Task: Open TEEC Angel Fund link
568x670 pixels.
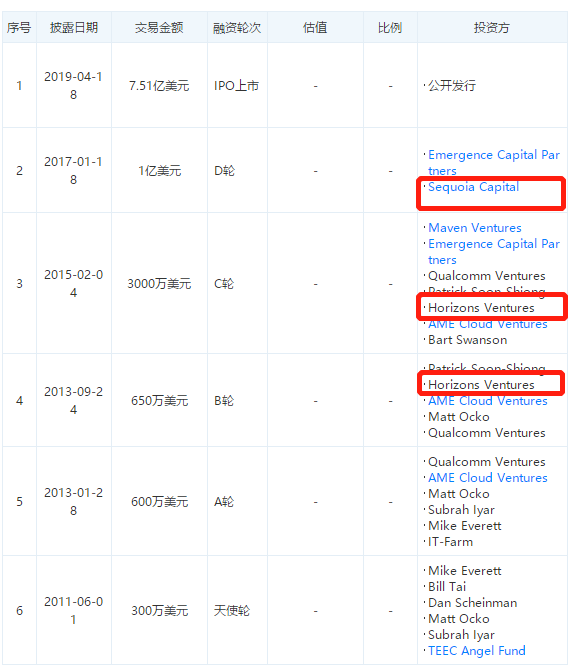Action: click(x=477, y=651)
